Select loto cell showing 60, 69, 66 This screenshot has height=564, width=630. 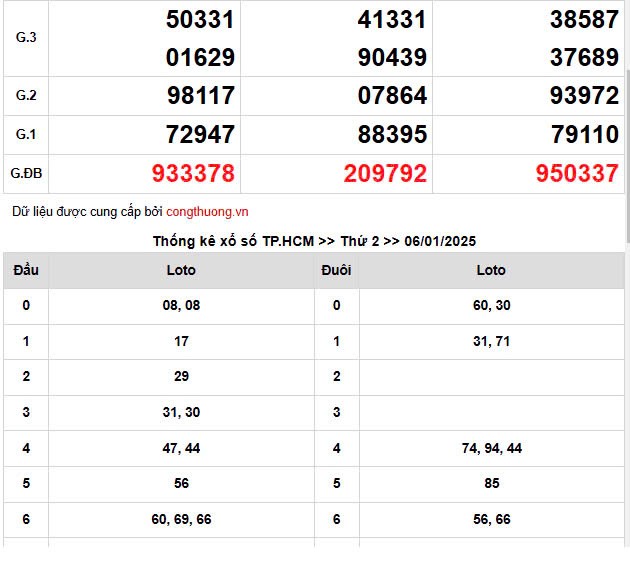tap(181, 520)
